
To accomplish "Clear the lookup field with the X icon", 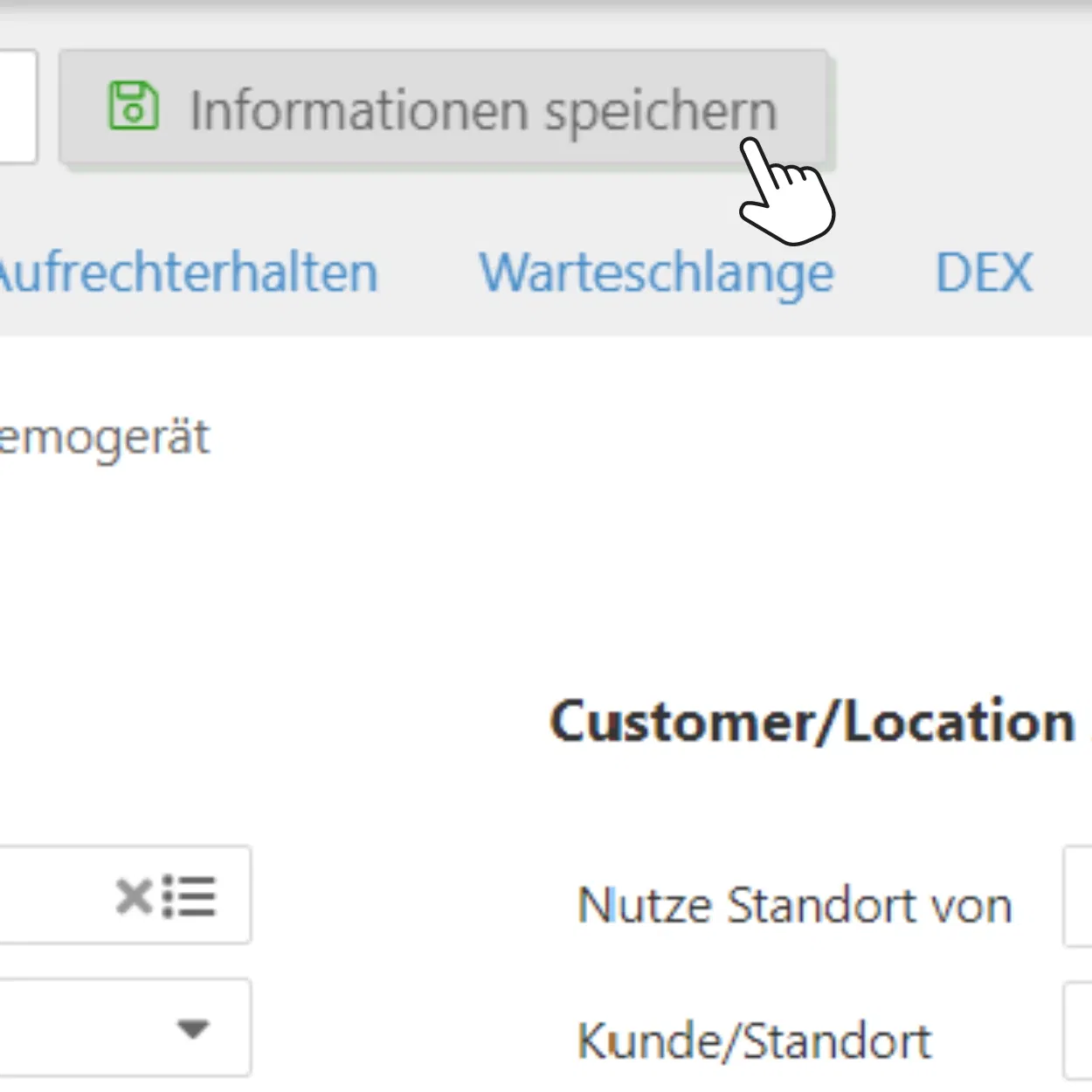I will [134, 896].
